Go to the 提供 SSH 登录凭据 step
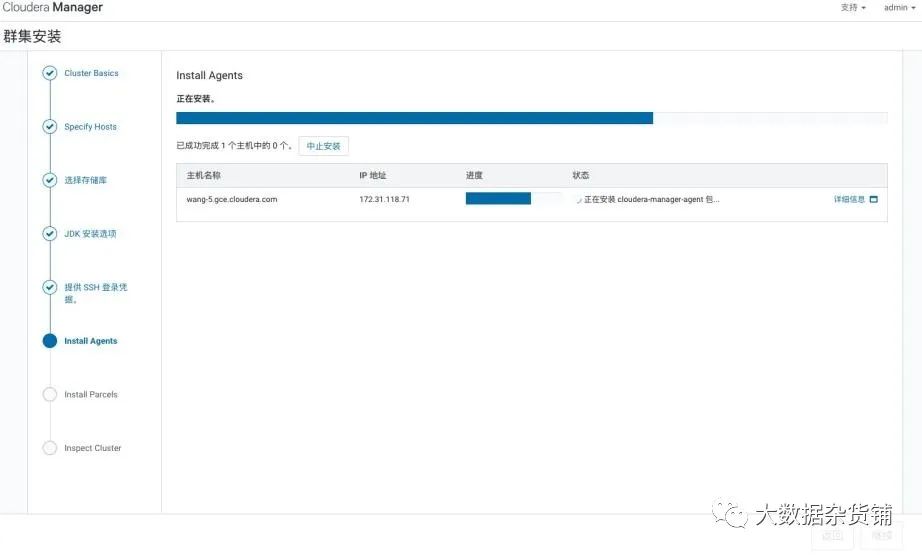Viewport: 922px width, 555px height. (x=96, y=293)
